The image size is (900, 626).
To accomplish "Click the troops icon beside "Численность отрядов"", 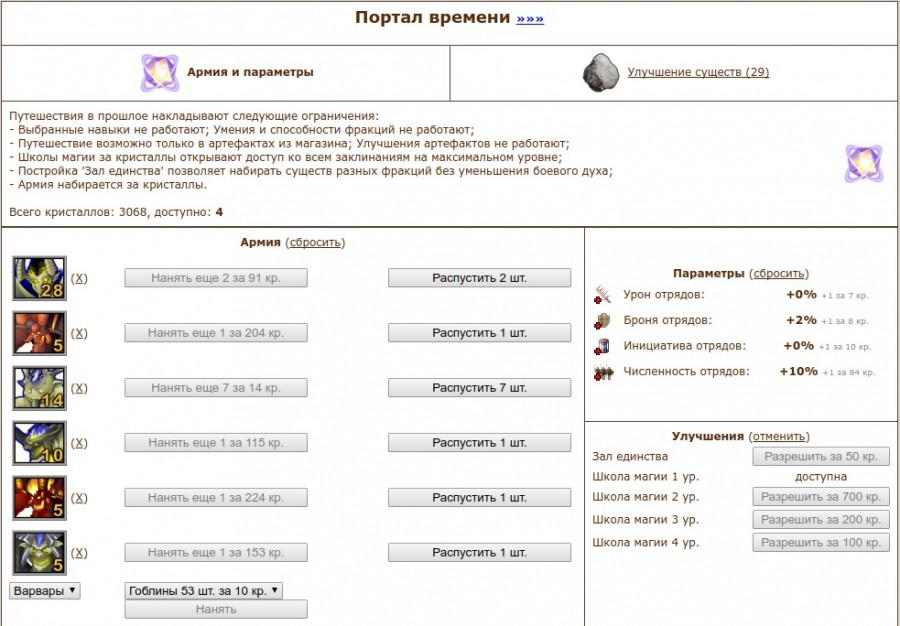I will point(604,372).
